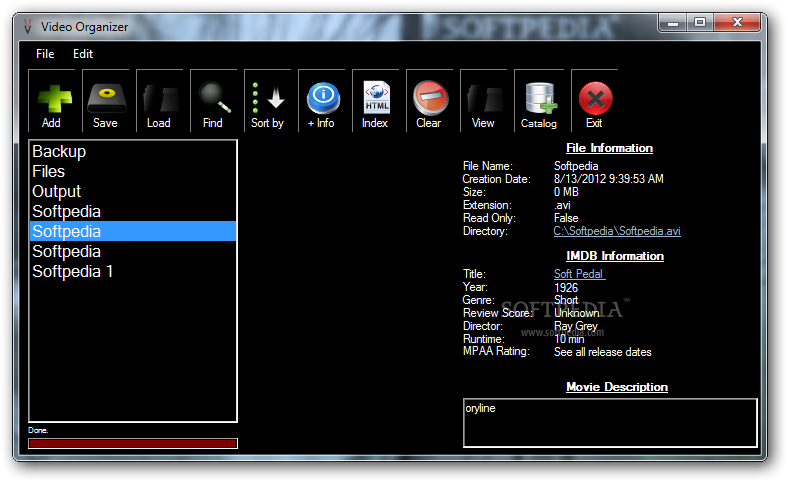Select Files in the video list

tap(133, 171)
